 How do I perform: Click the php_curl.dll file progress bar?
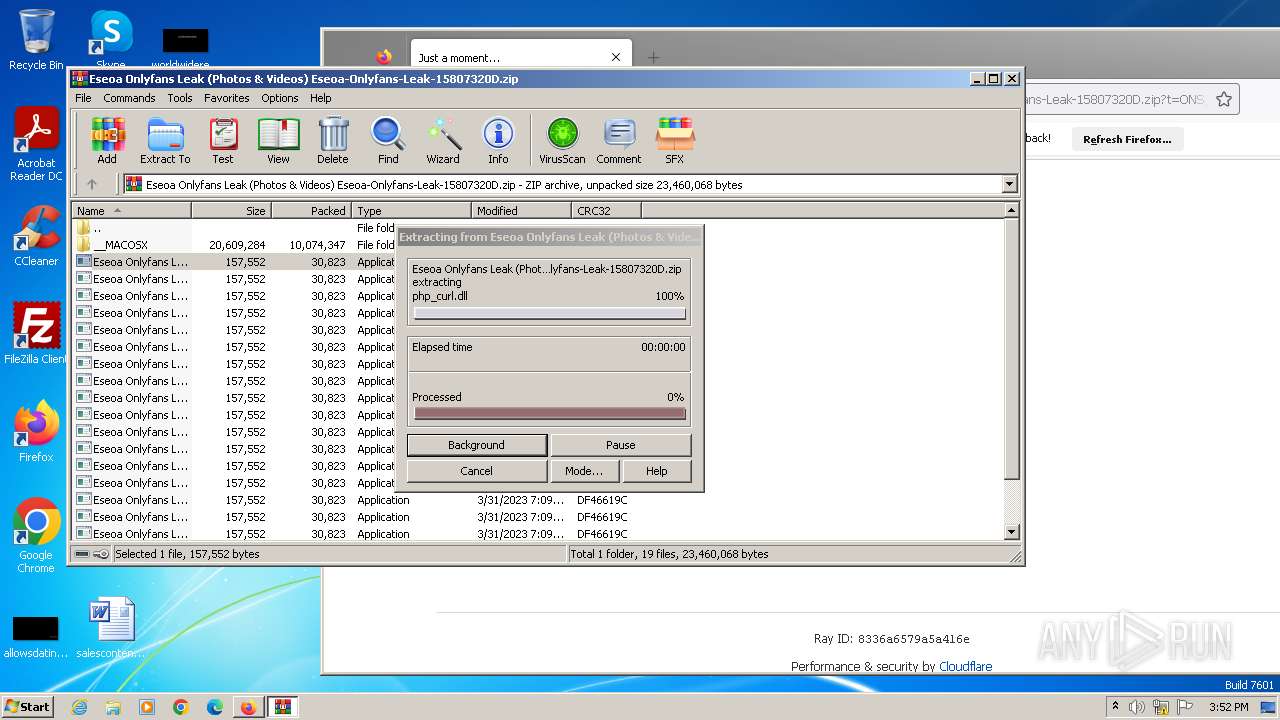click(549, 314)
